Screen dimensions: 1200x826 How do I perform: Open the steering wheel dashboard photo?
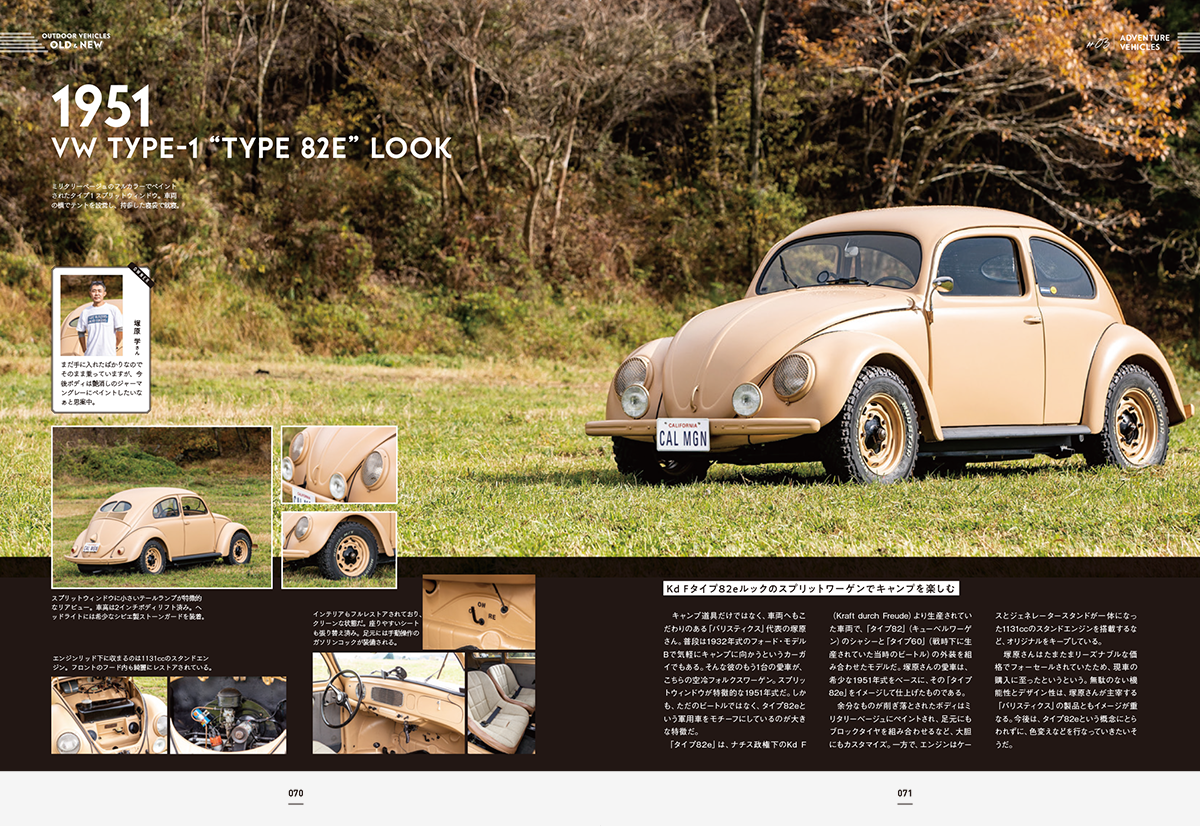388,702
